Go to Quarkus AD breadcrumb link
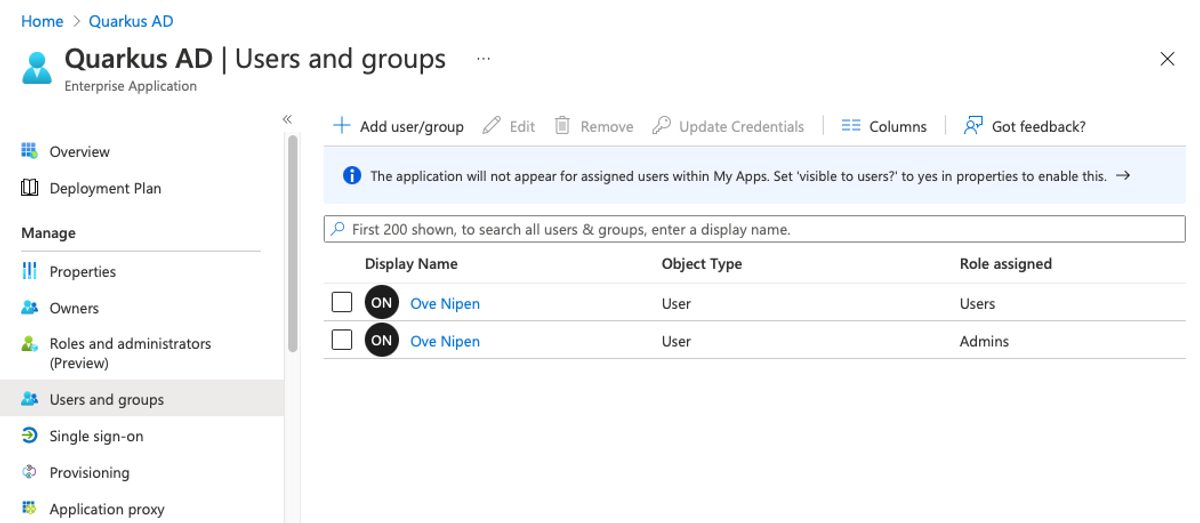The image size is (1200, 523). click(130, 21)
